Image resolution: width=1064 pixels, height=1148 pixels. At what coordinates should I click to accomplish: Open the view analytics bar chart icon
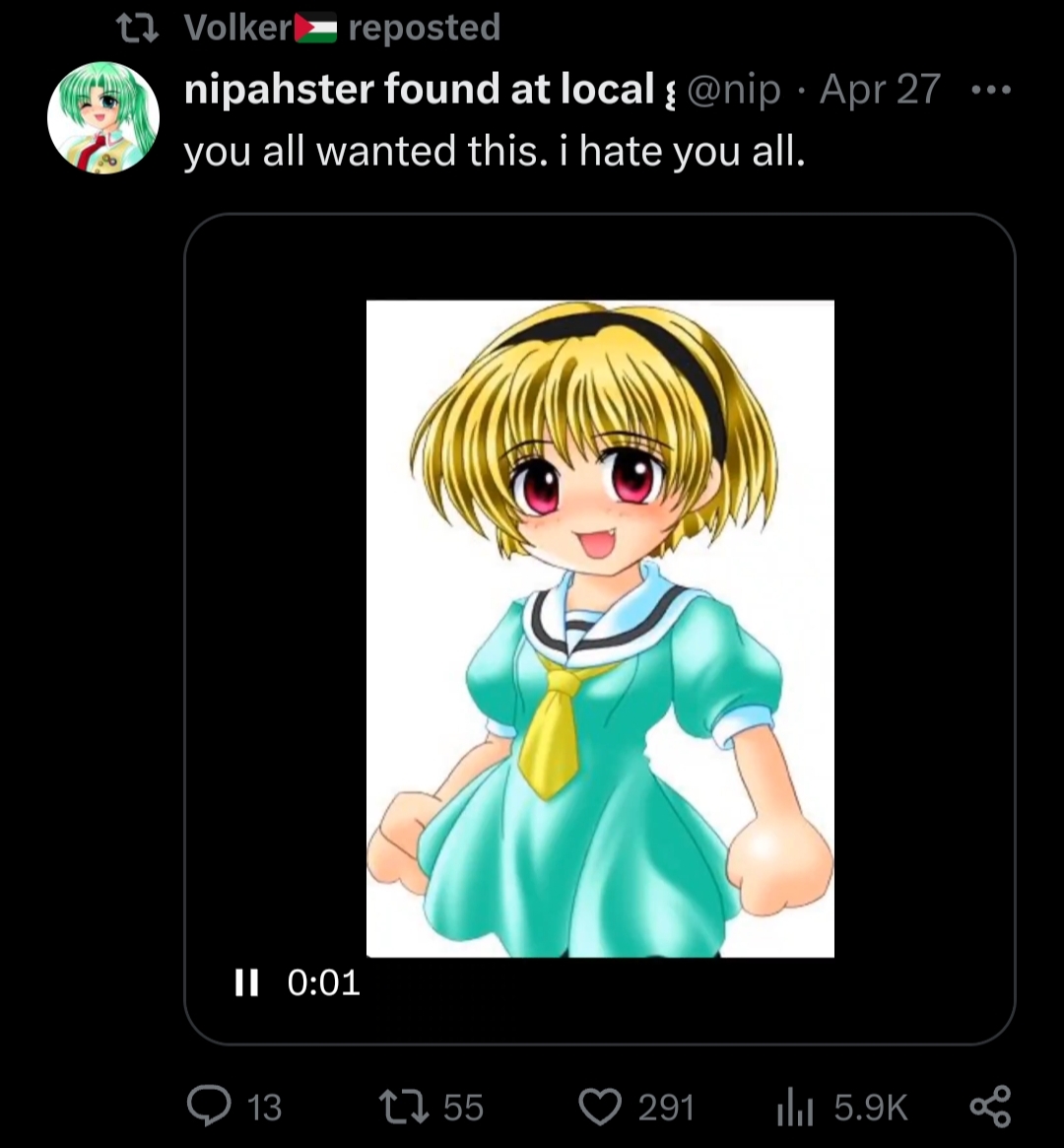point(792,1107)
